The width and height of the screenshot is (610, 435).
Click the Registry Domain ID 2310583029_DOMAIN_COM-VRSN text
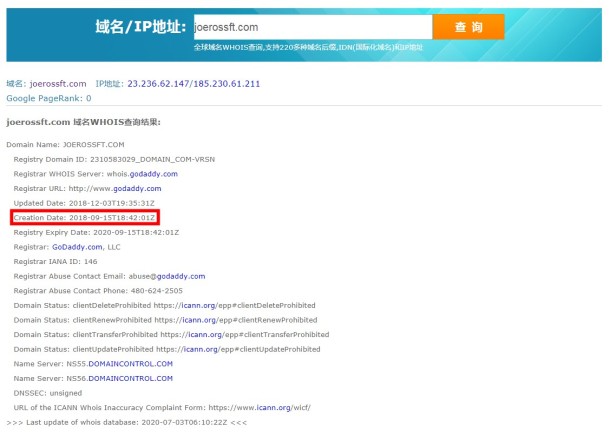[114, 160]
